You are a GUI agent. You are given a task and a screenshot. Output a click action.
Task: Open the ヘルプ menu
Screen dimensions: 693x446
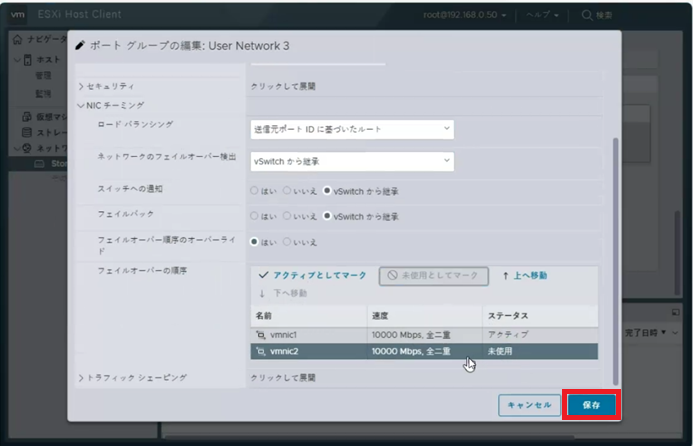pyautogui.click(x=541, y=15)
